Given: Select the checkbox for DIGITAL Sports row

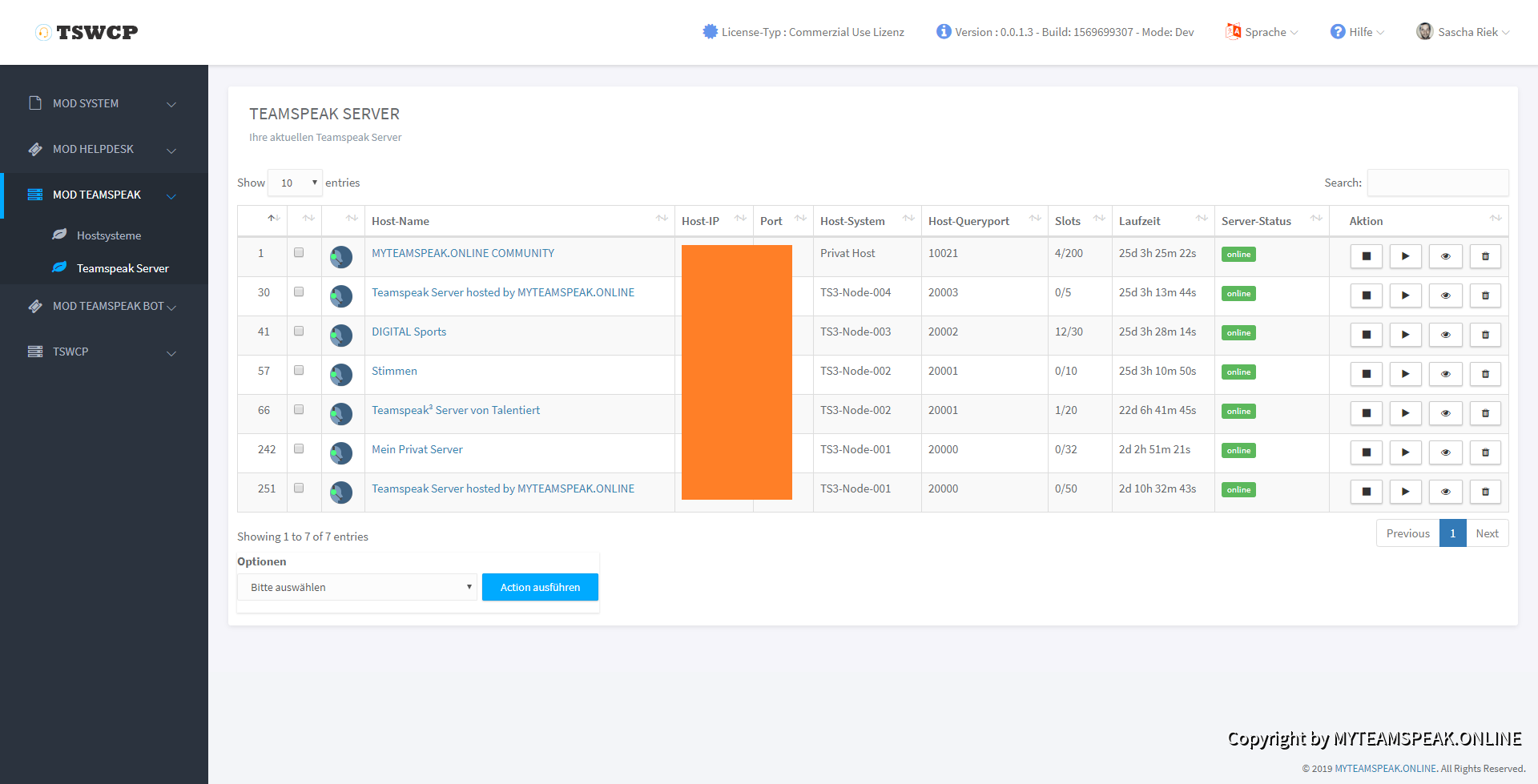Looking at the screenshot, I should [299, 331].
